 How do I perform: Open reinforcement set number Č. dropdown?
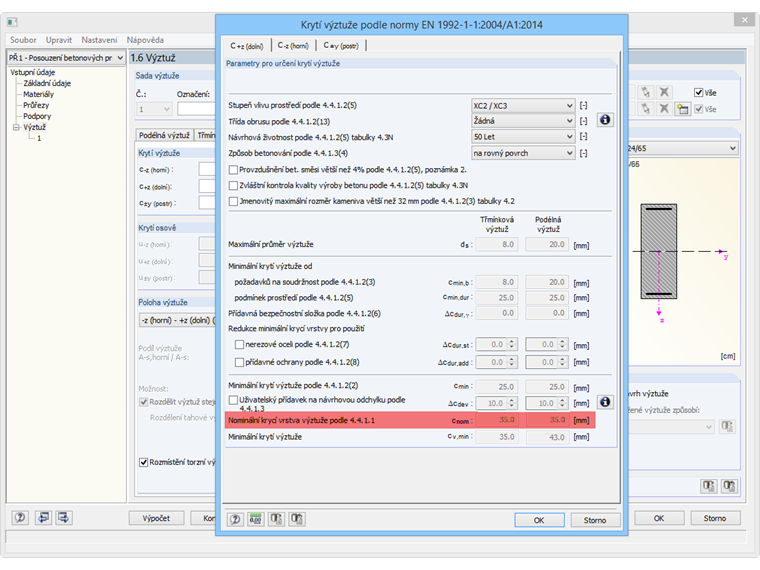point(154,109)
